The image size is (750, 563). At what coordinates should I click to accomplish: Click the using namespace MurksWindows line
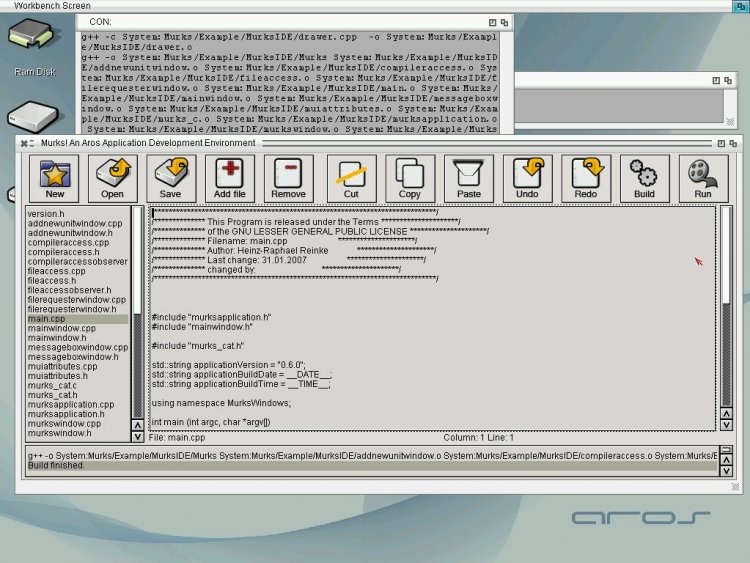[221, 403]
